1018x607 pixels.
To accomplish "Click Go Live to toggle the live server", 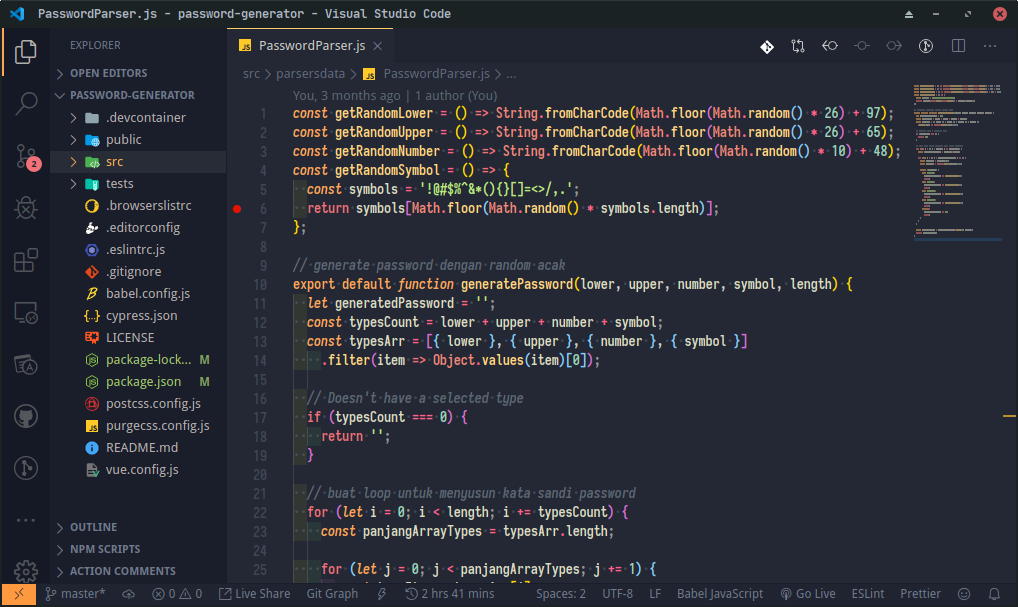I will click(x=808, y=593).
